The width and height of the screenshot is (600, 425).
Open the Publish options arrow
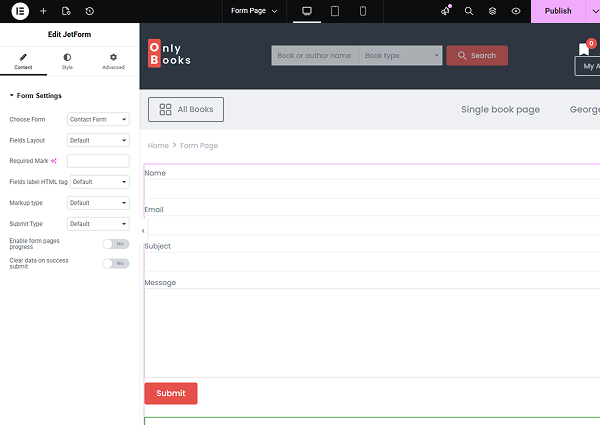click(595, 11)
